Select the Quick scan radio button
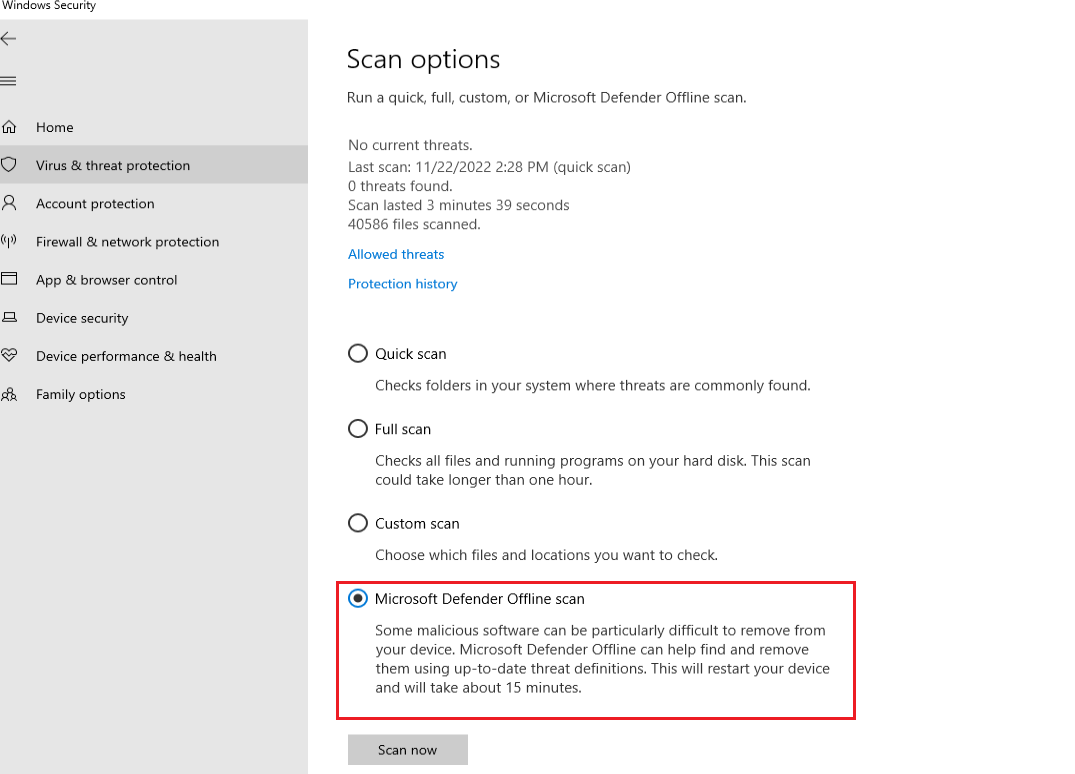This screenshot has width=1075, height=774. click(358, 354)
